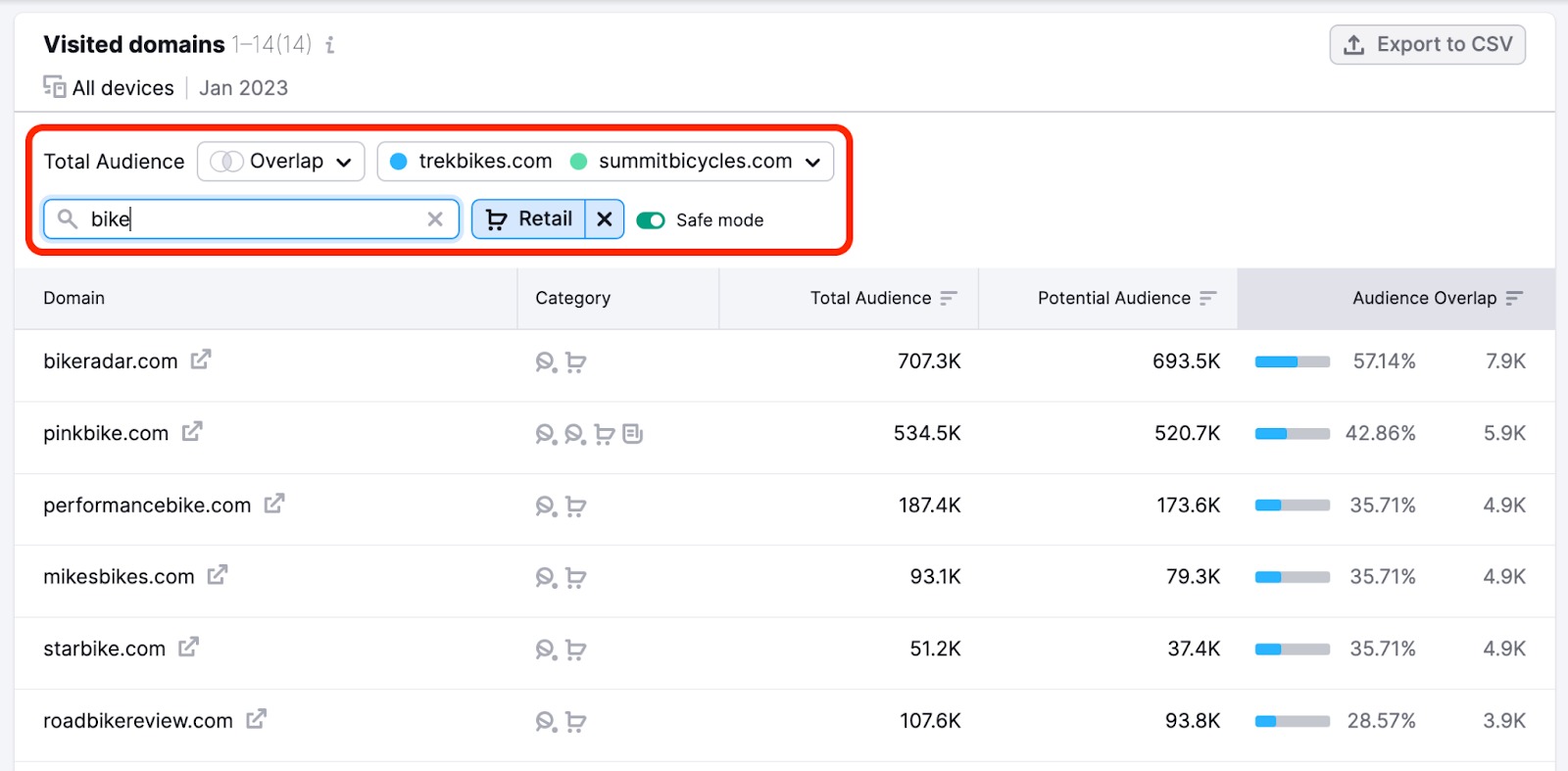
Task: Click the 28.57% overlap value
Action: tap(1382, 721)
